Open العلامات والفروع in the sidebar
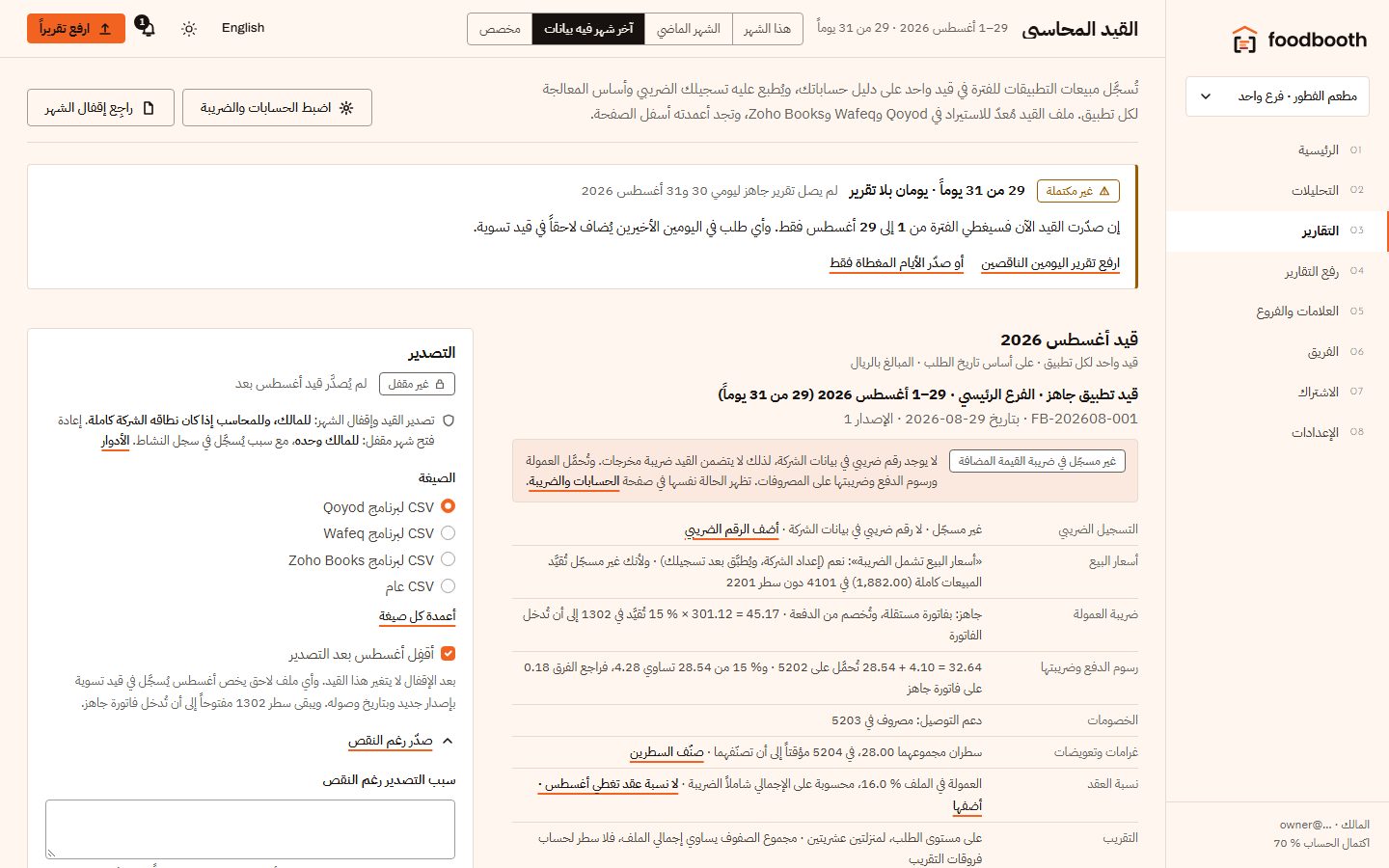This screenshot has width=1389, height=868. tap(1277, 311)
